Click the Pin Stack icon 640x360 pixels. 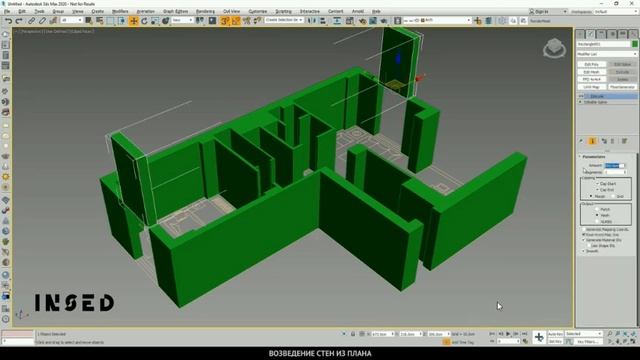click(x=581, y=141)
